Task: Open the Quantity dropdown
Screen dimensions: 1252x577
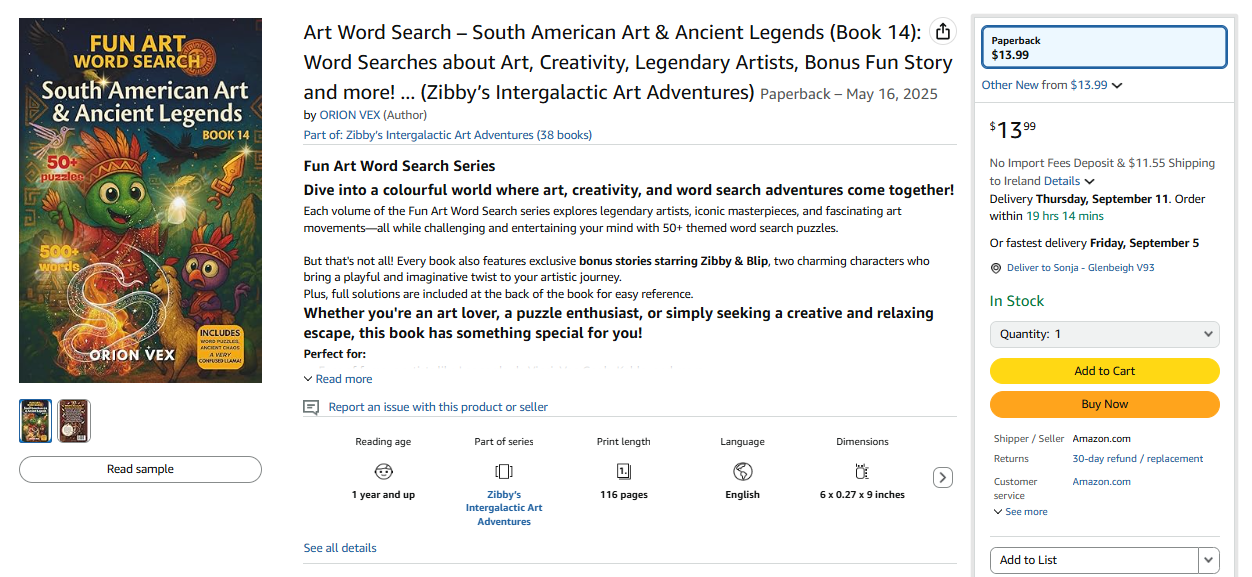Action: pyautogui.click(x=1104, y=334)
